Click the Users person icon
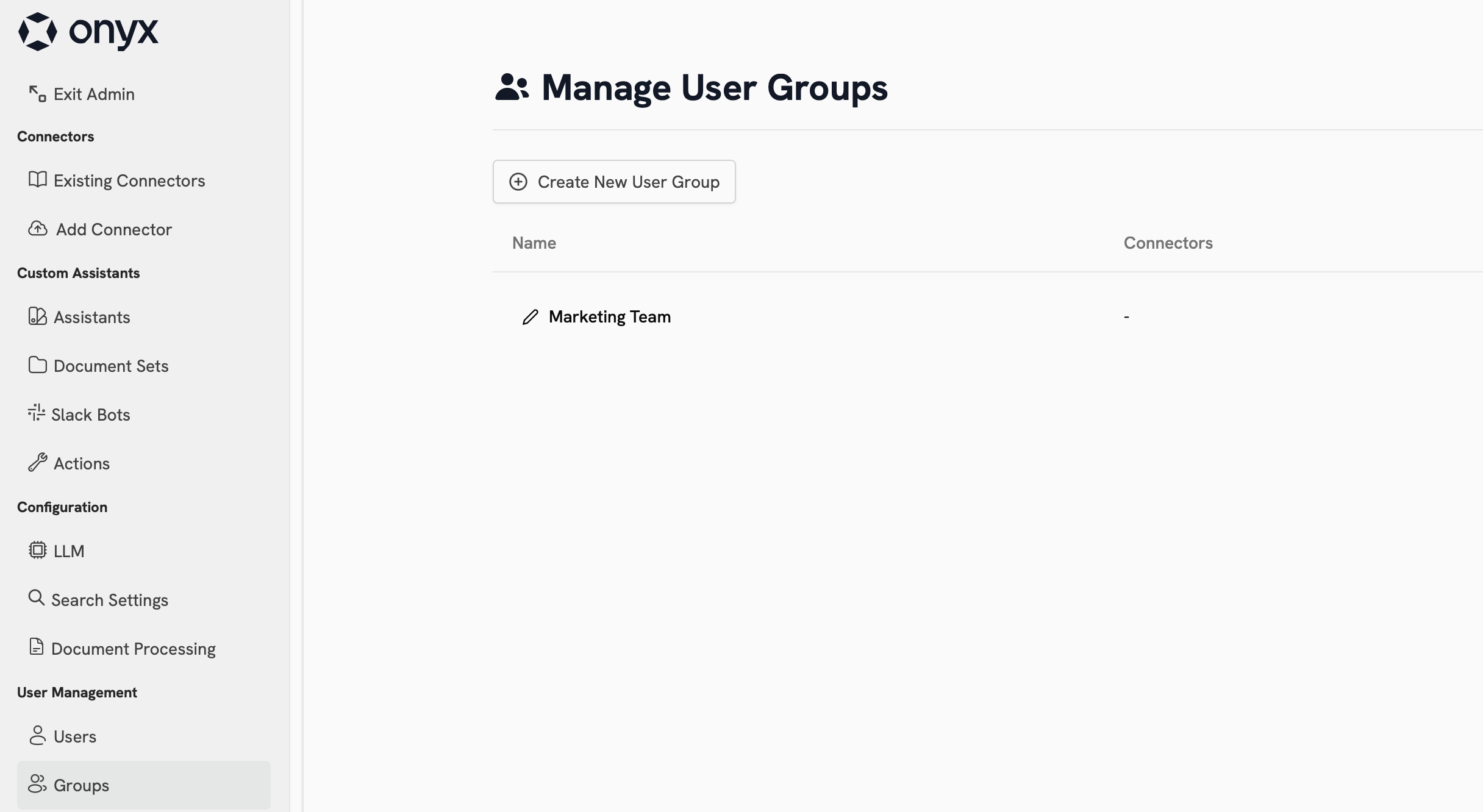This screenshot has height=812, width=1483. tap(37, 735)
